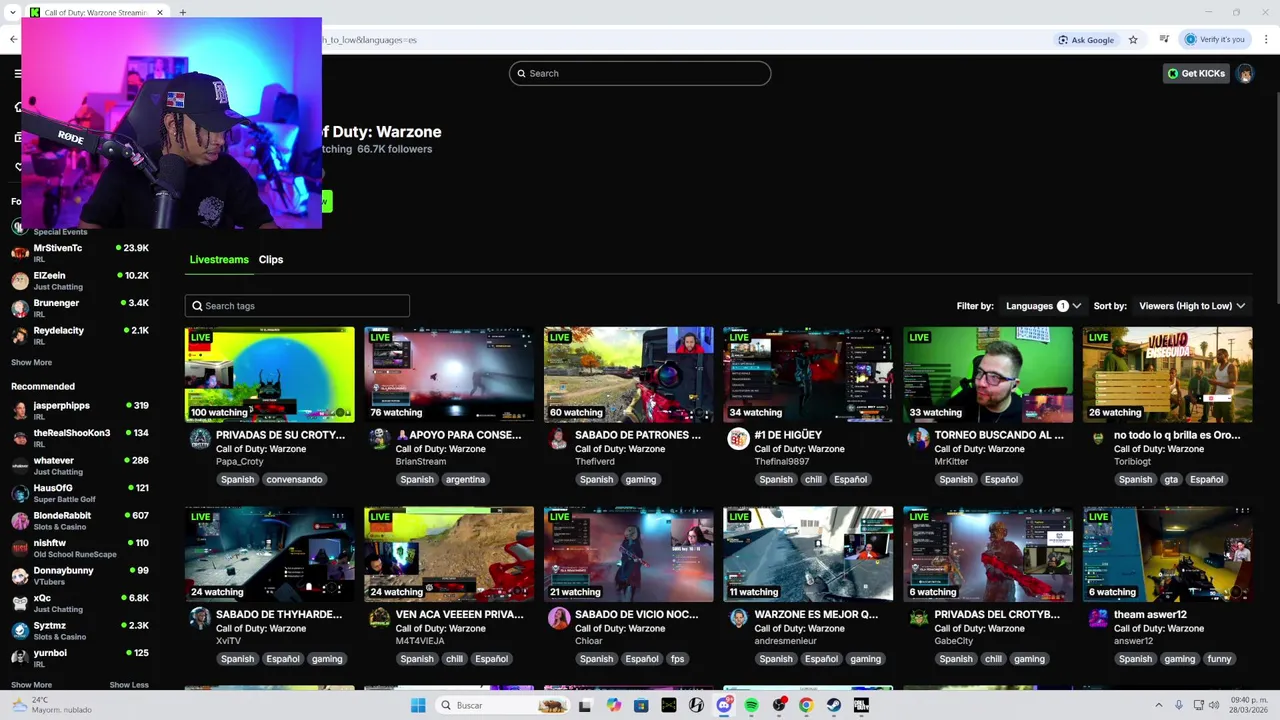The image size is (1280, 720).
Task: Open the stream title WARZONE ES MEJOR Q...
Action: point(816,615)
